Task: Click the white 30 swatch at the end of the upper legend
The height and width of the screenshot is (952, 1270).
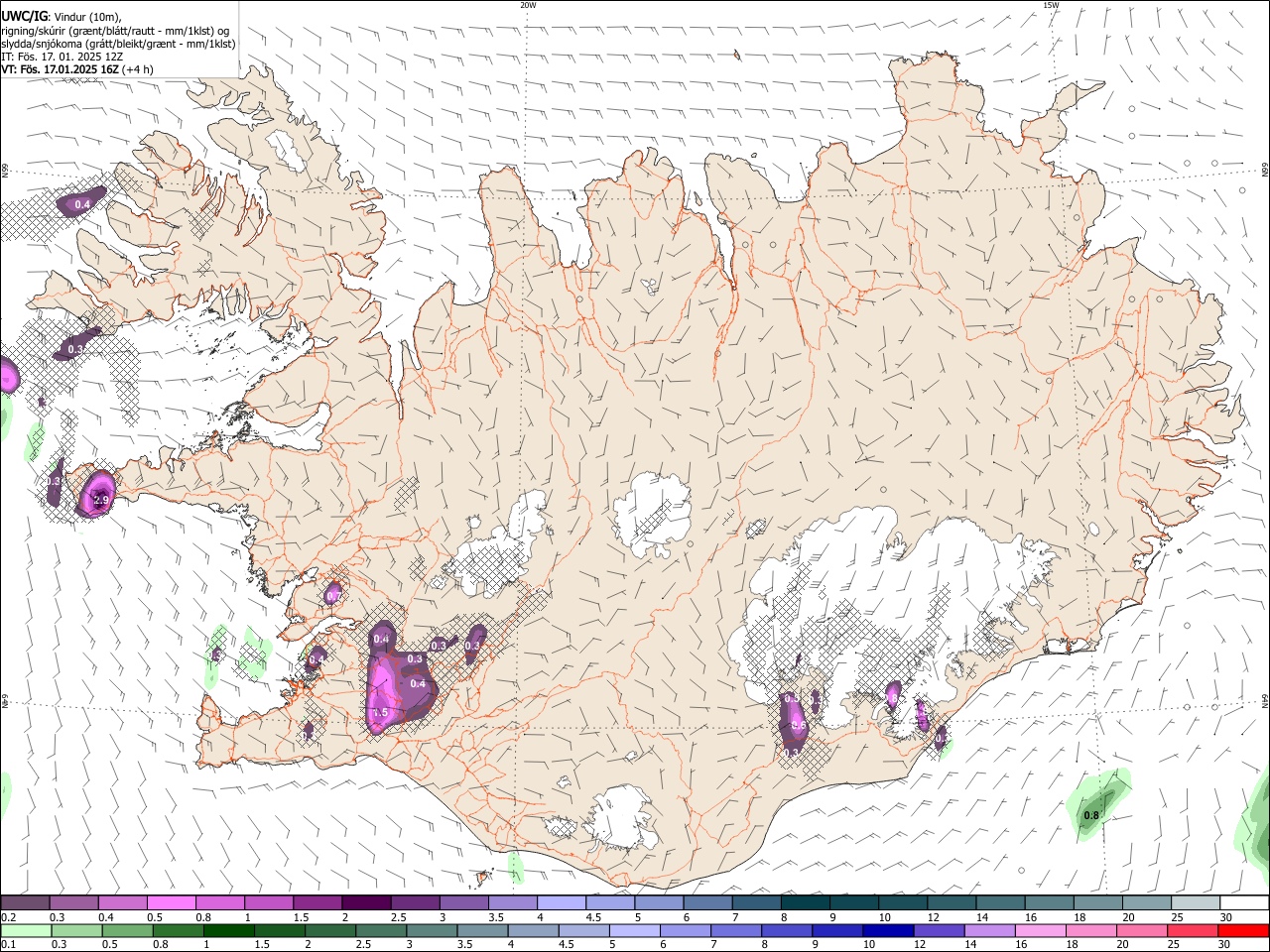Action: (1244, 903)
